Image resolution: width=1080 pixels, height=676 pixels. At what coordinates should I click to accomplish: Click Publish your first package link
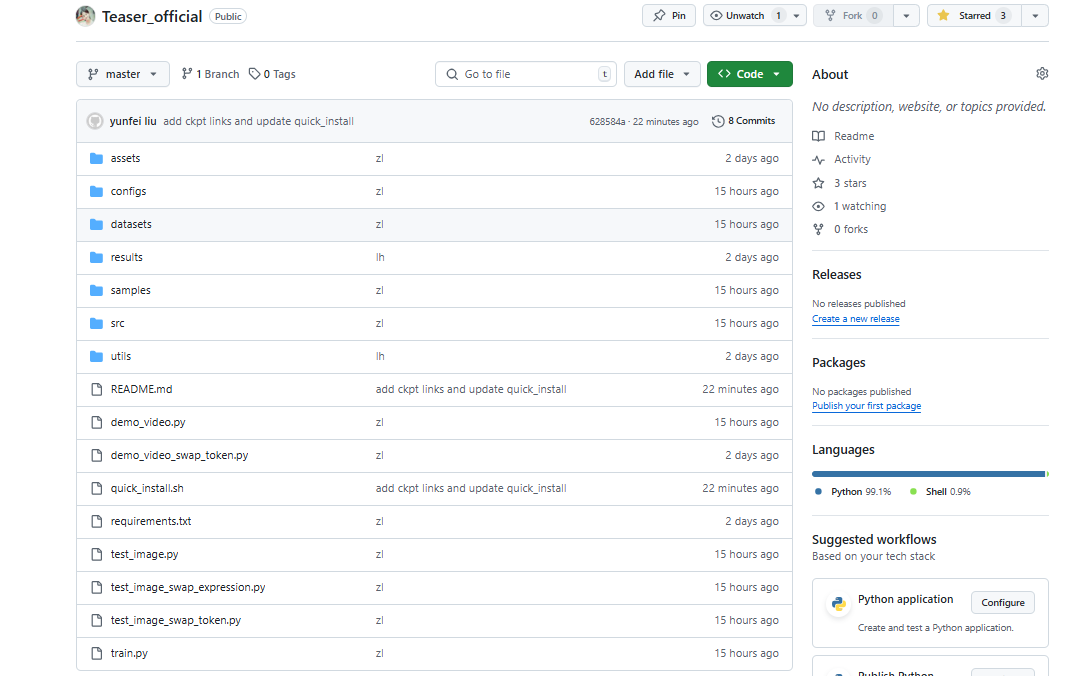coord(866,406)
